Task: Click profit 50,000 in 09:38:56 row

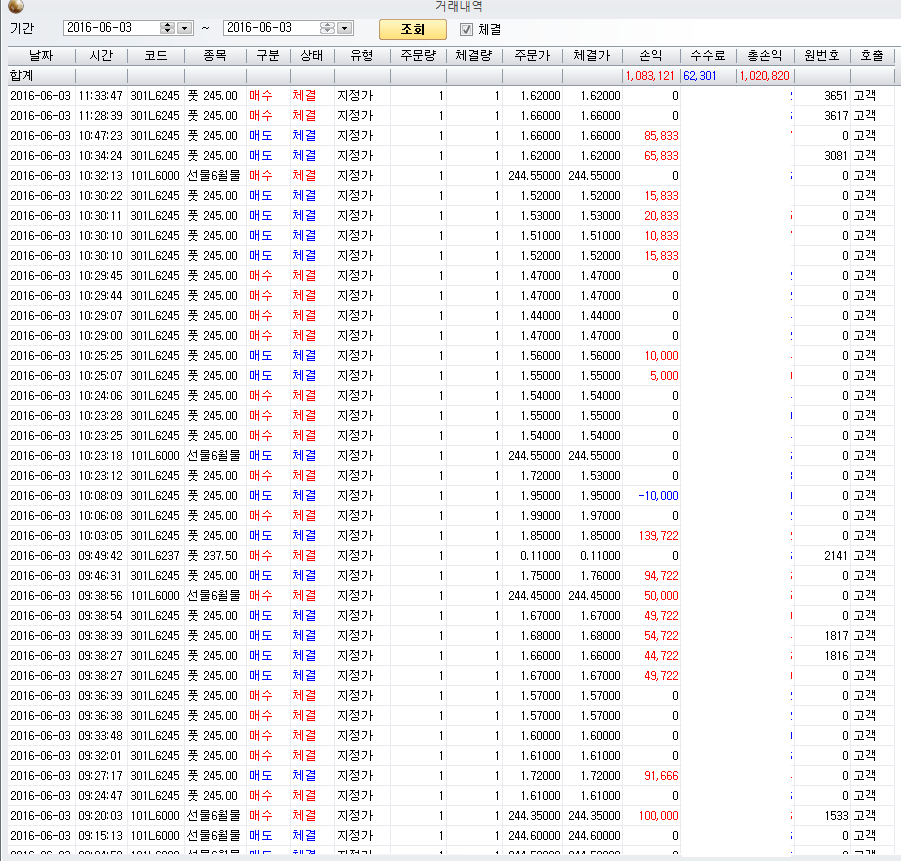Action: (661, 596)
